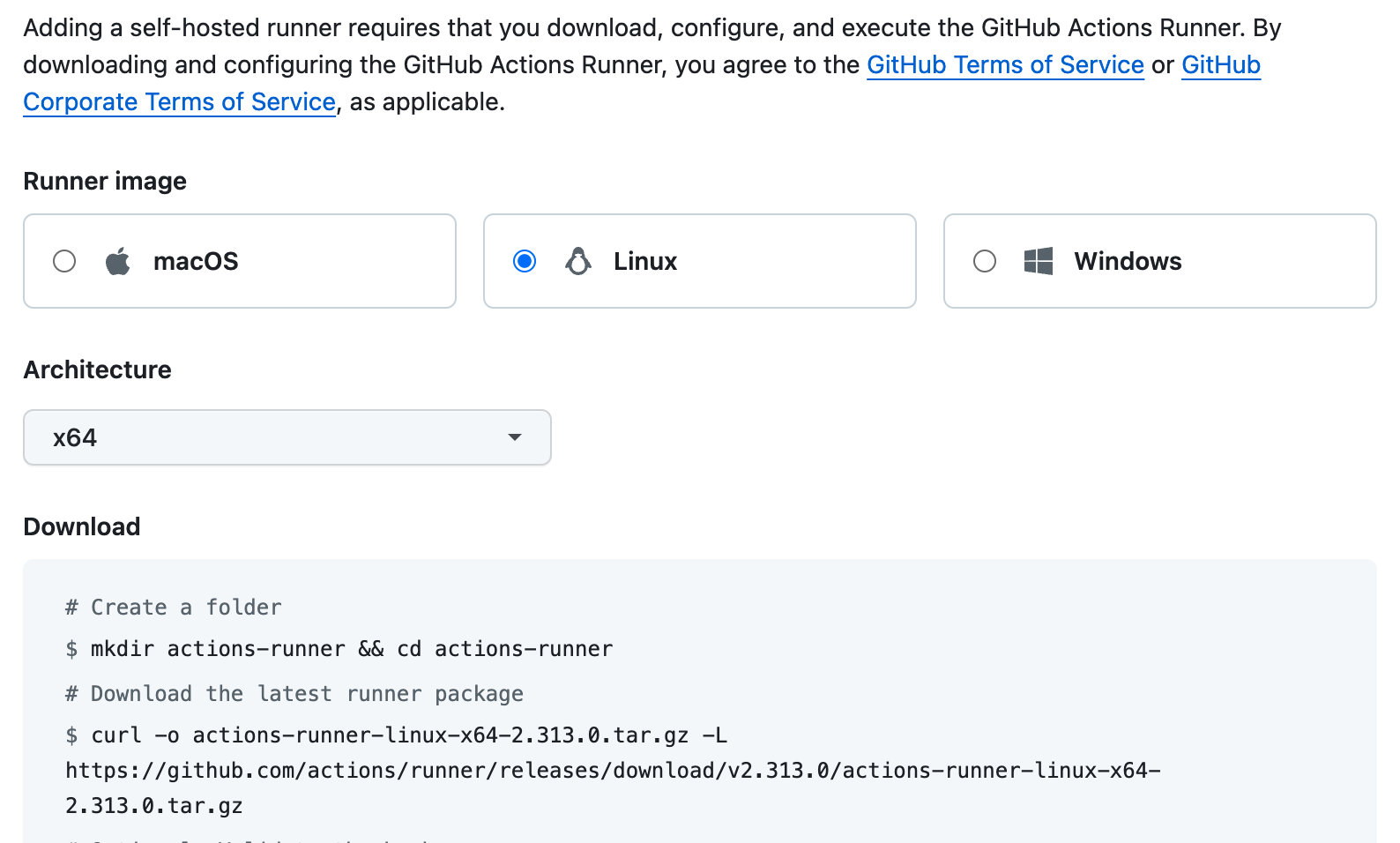The height and width of the screenshot is (843, 1400).
Task: Click the Linux penguin icon
Action: click(x=578, y=261)
